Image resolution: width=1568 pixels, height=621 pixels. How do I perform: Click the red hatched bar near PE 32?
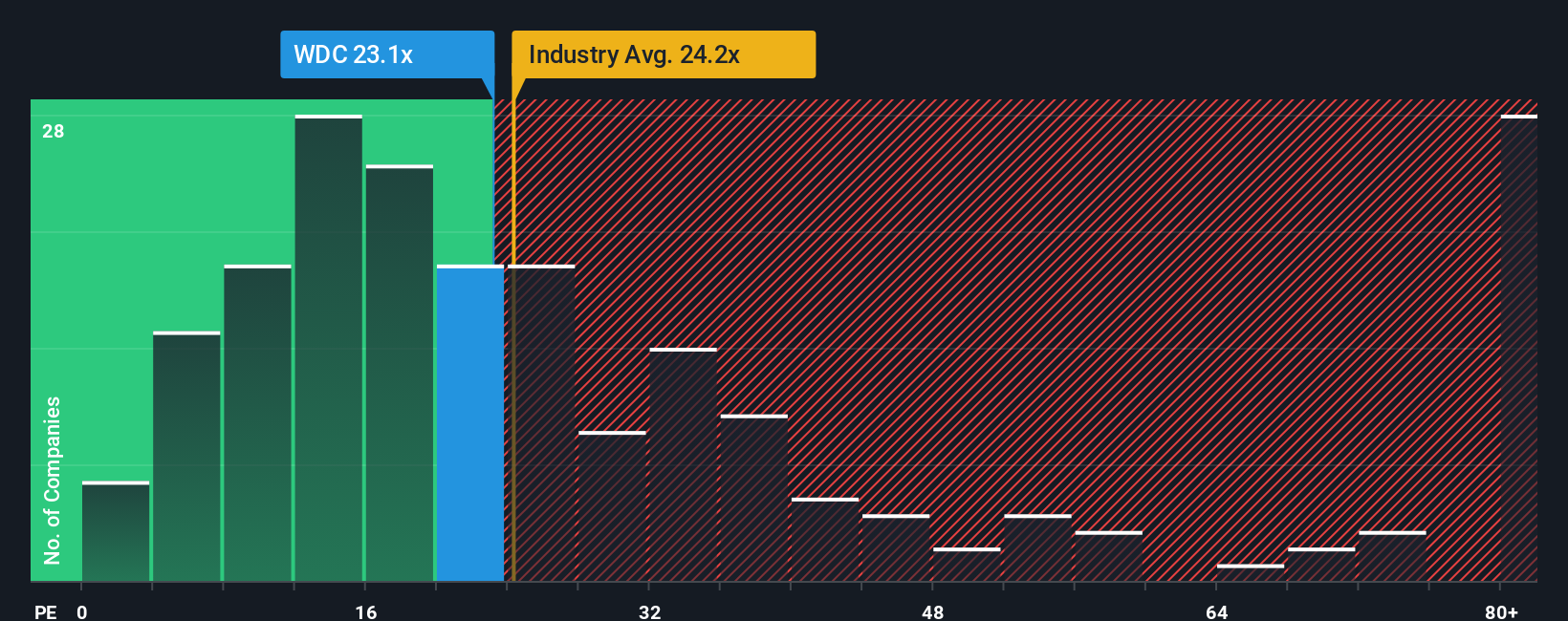coord(684,464)
